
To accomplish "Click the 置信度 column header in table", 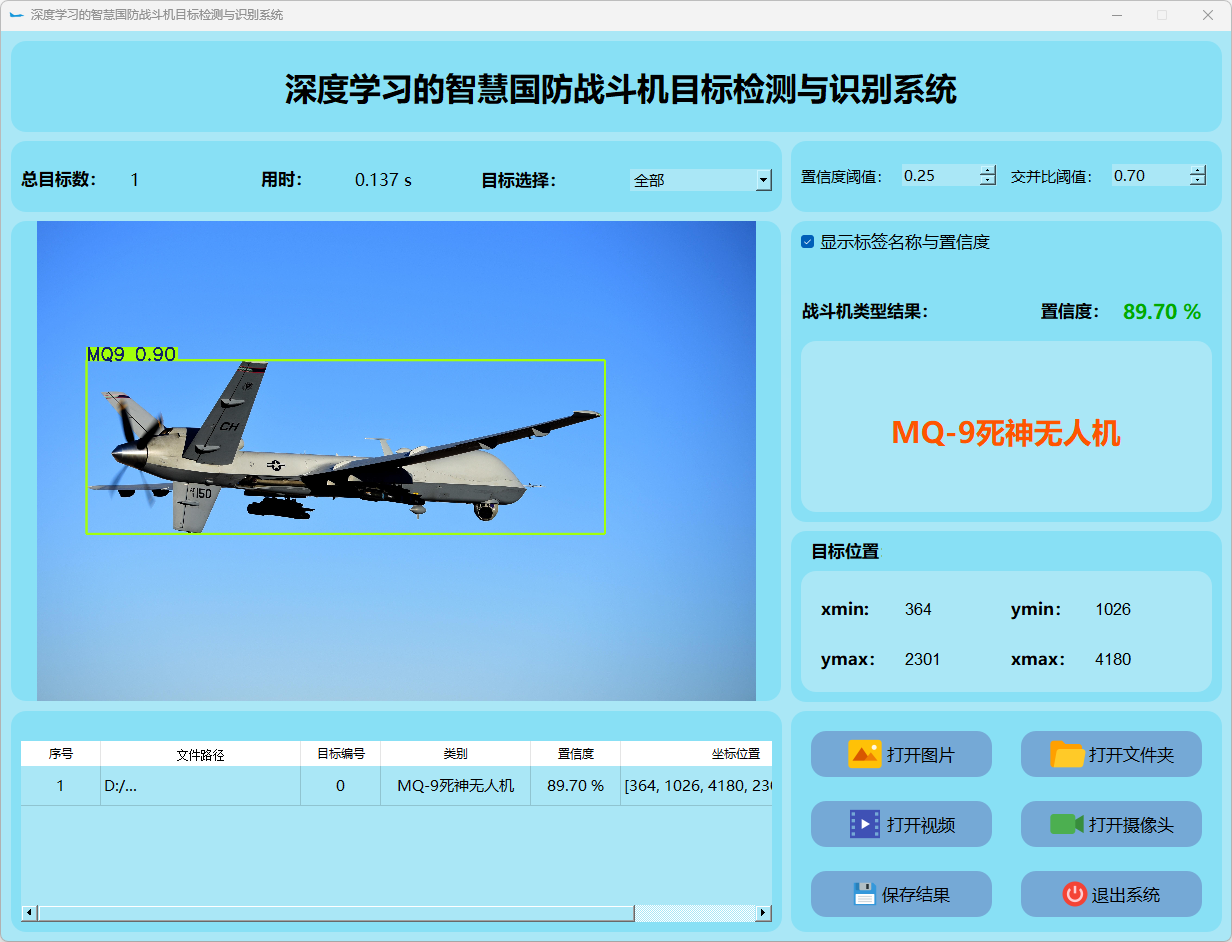I will coord(575,754).
